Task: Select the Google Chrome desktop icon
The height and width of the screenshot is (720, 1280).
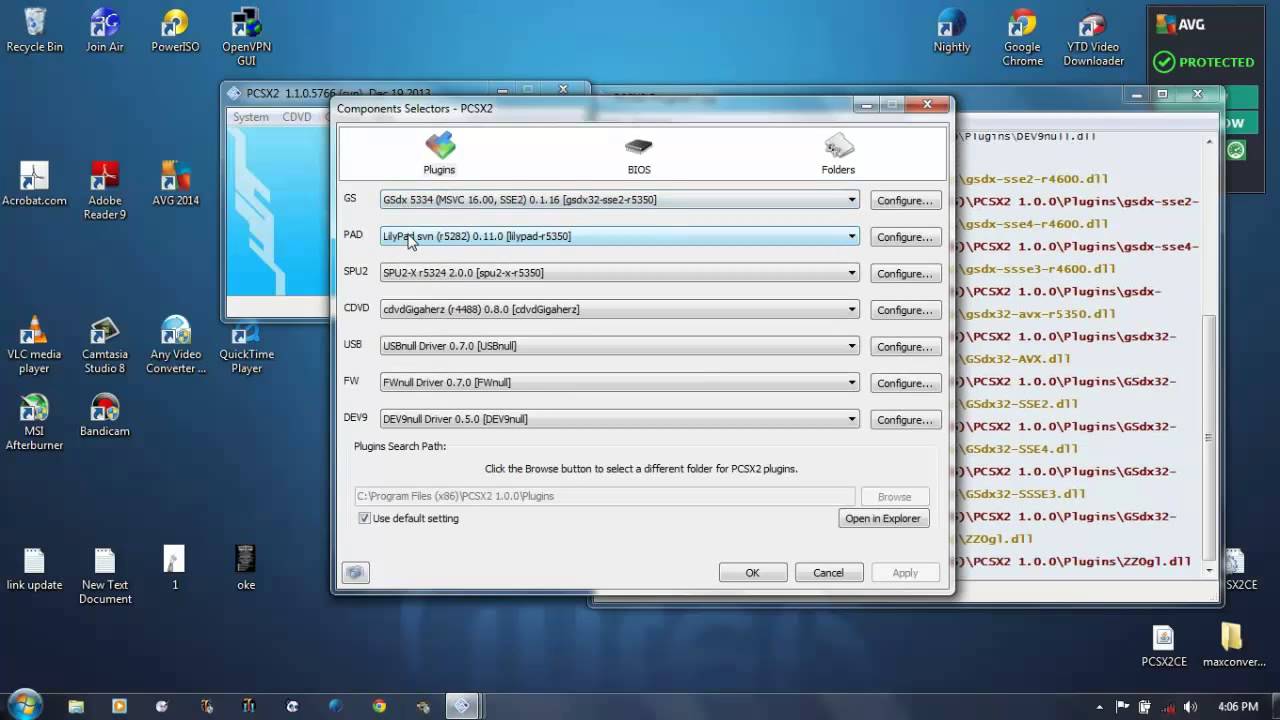Action: (x=1022, y=38)
